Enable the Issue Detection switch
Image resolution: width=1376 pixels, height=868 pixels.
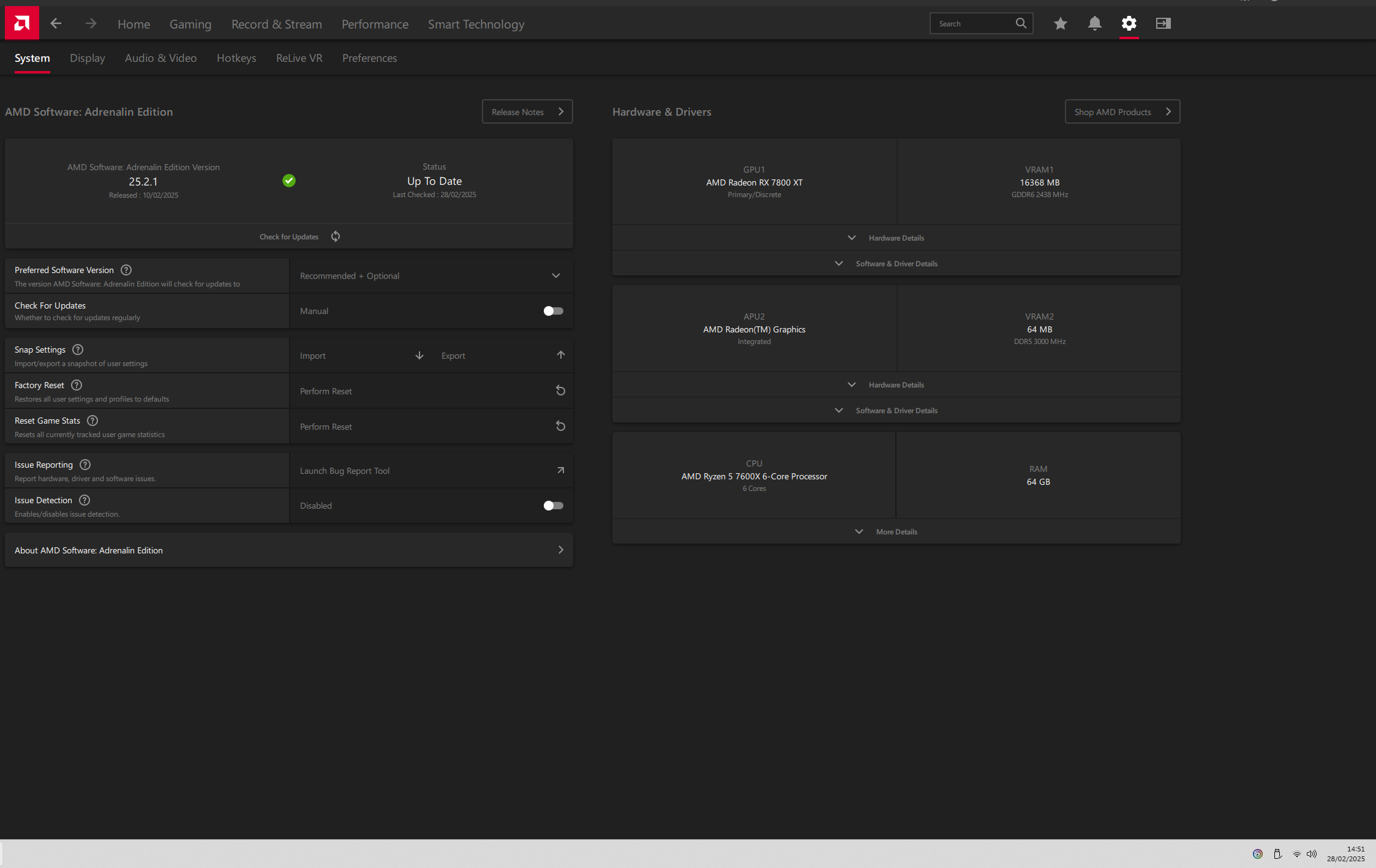553,506
